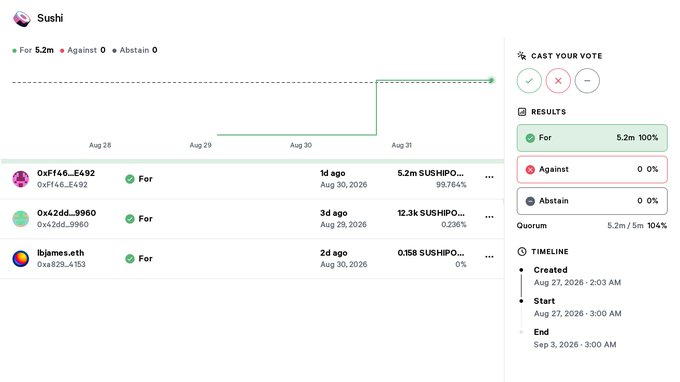
Task: Click the Aug 29 chart axis label
Action: pos(200,145)
